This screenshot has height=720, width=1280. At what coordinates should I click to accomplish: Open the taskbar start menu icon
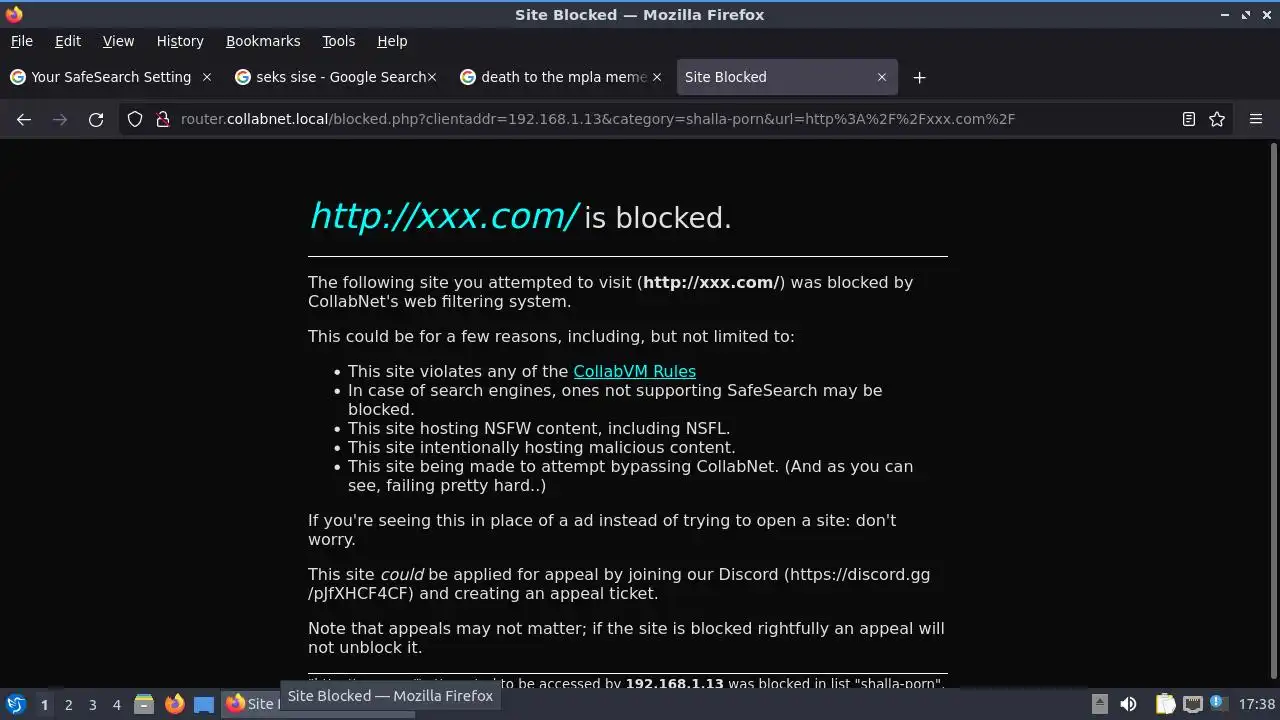coord(15,704)
